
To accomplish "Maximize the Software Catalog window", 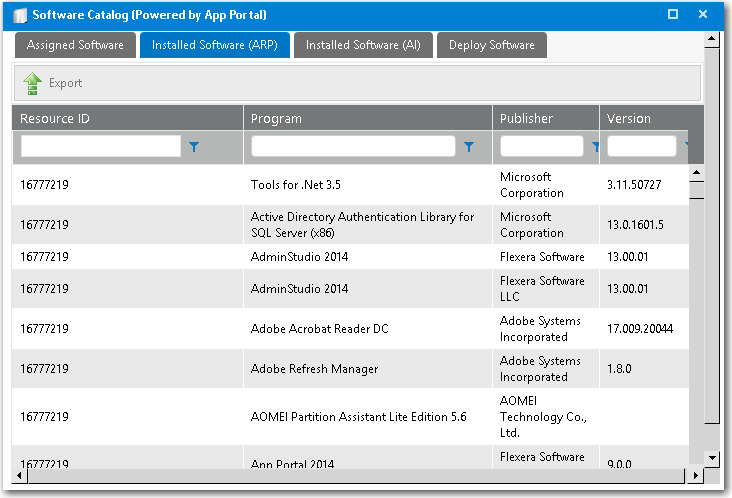I will pyautogui.click(x=673, y=14).
